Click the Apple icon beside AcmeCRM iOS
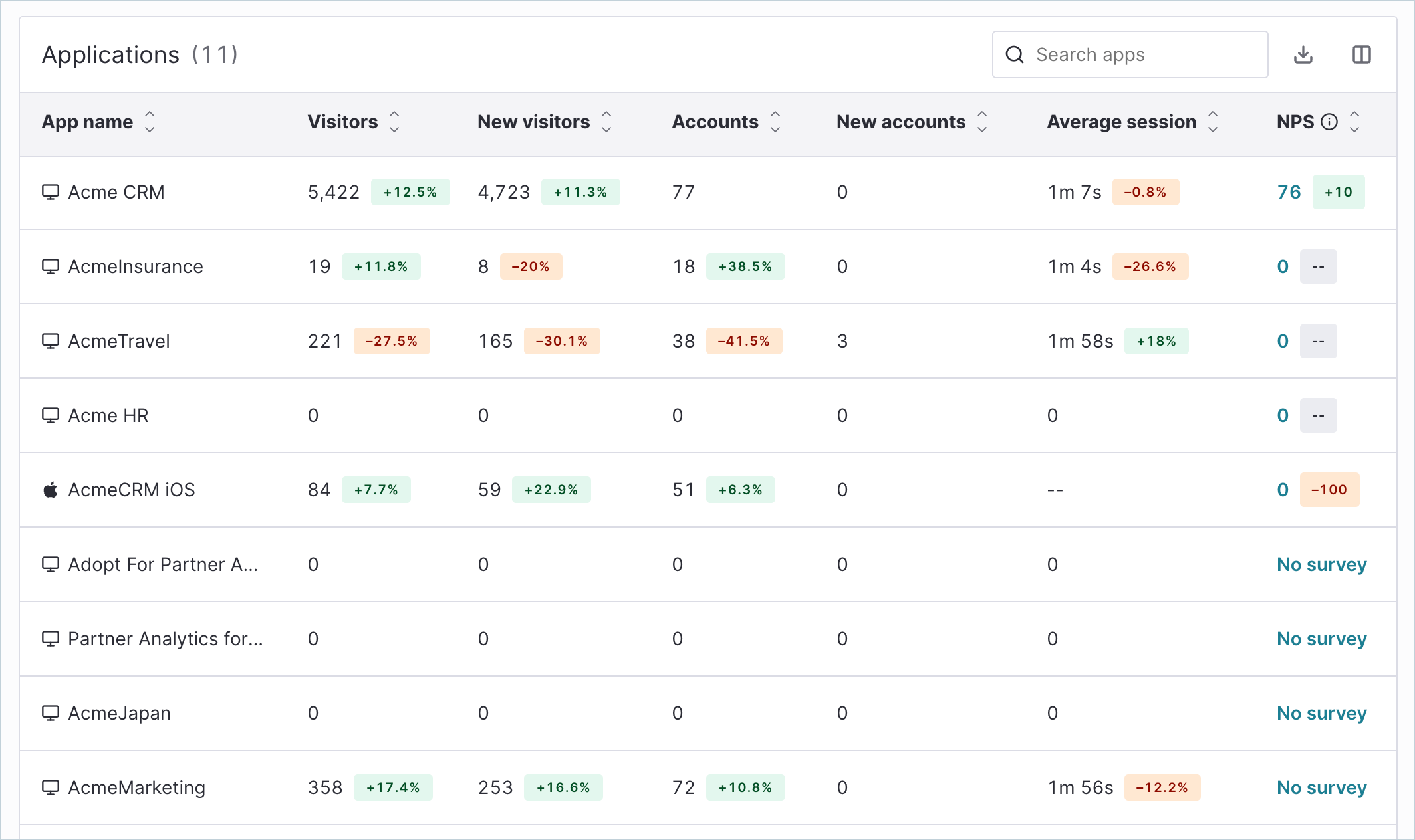The height and width of the screenshot is (840, 1415). pyautogui.click(x=51, y=490)
